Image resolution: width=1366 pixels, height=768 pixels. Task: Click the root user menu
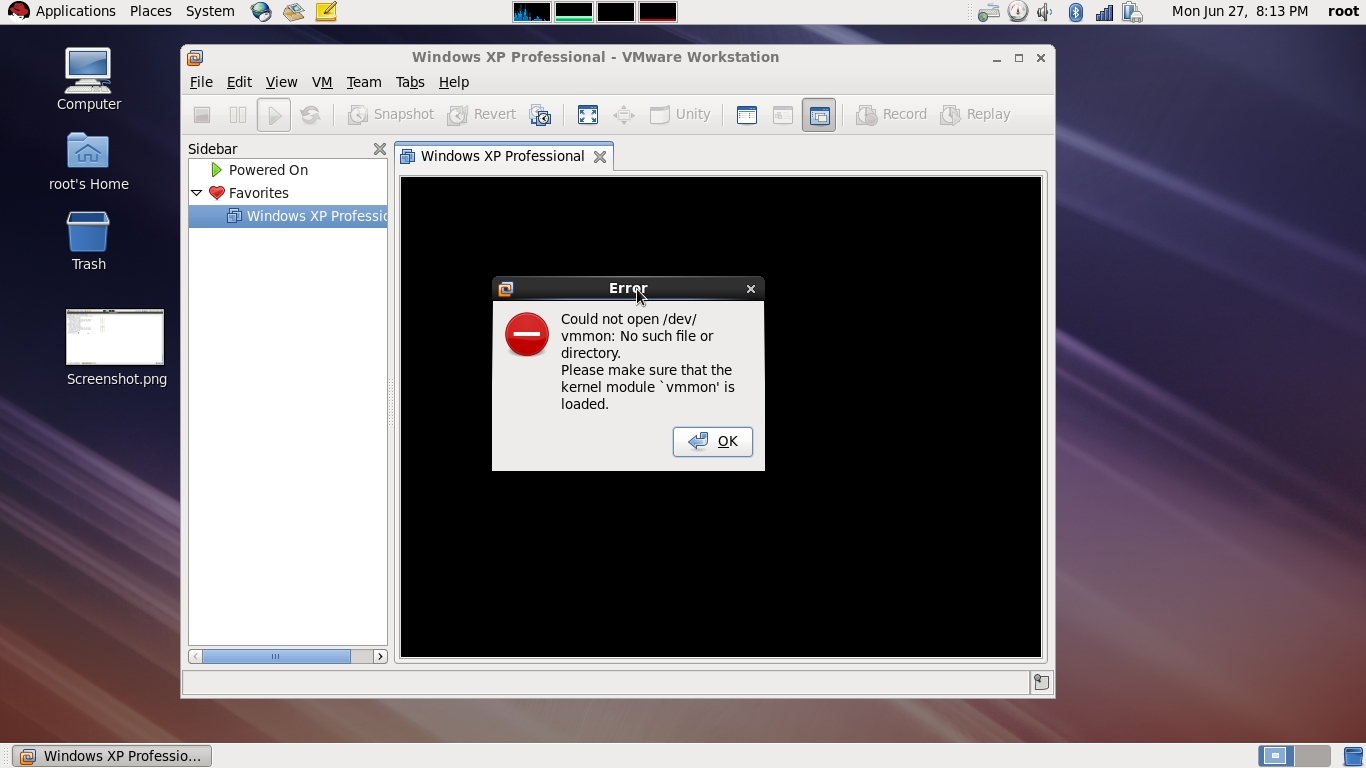[1343, 11]
